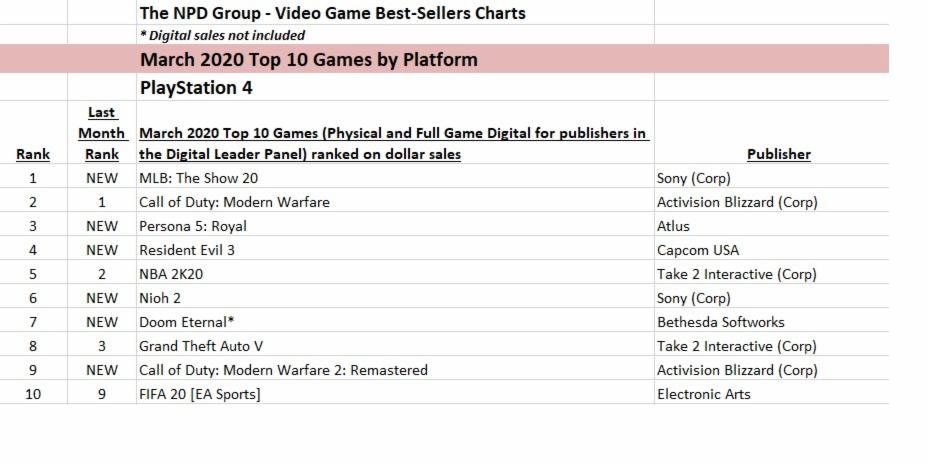Select the March 2020 Top 10 Games banner
This screenshot has height=465, width=930.
point(308,60)
